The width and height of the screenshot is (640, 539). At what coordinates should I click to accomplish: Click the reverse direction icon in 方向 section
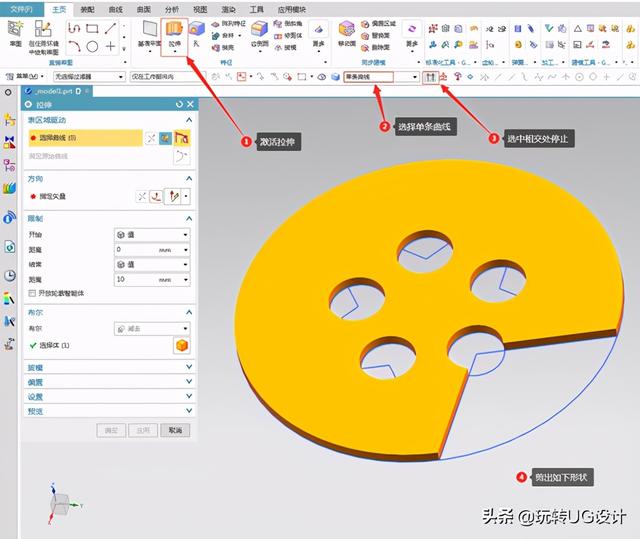pyautogui.click(x=142, y=196)
